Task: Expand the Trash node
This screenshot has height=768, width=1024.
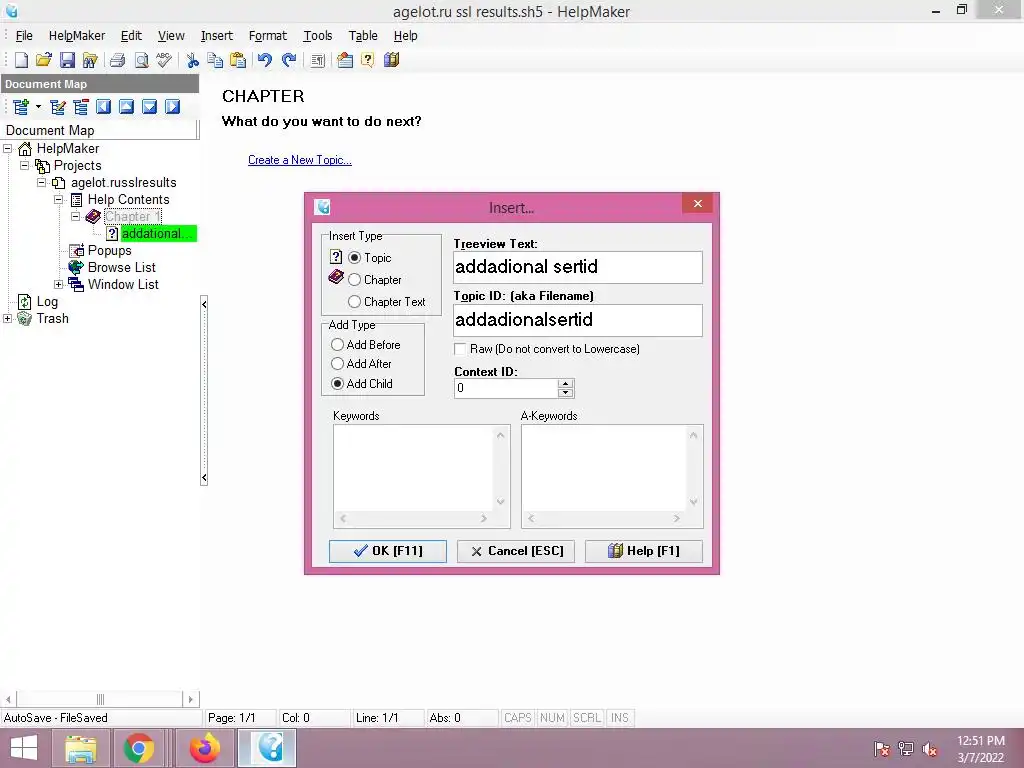Action: (8, 319)
